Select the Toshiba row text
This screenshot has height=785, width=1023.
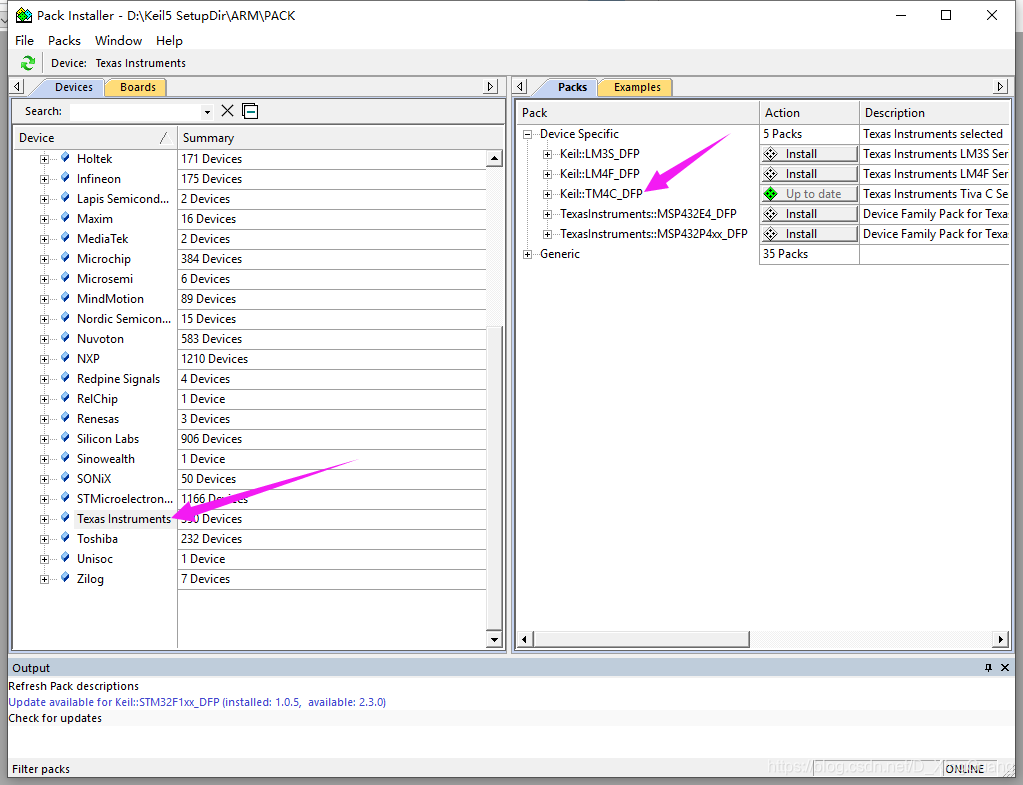coord(97,539)
